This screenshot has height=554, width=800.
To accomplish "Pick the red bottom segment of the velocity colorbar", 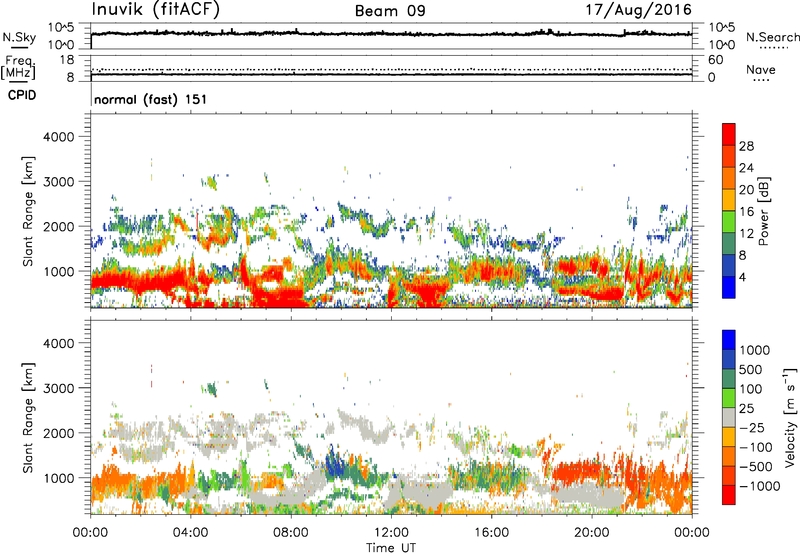I will (x=729, y=495).
